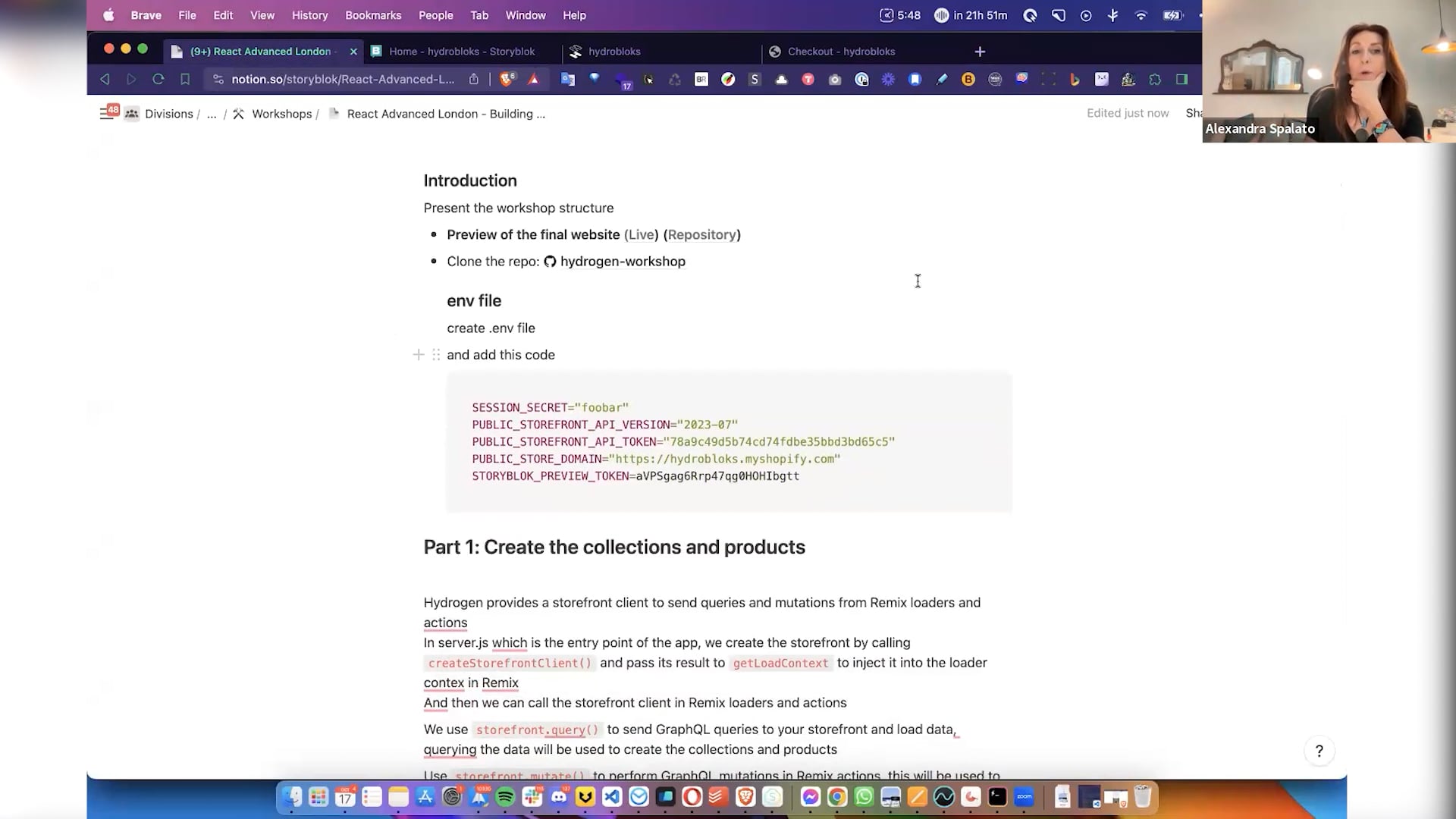The image size is (1456, 819).
Task: Open the Notion help question mark
Action: point(1319,751)
